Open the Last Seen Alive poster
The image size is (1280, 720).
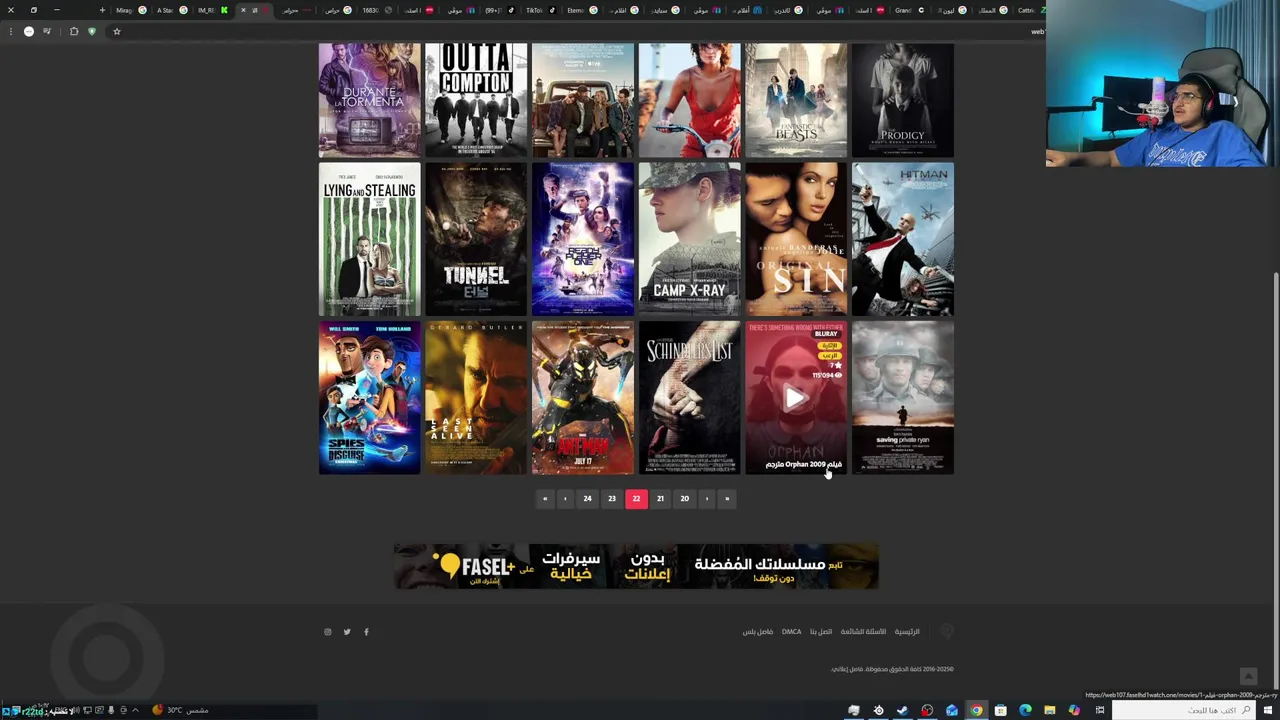tap(476, 397)
